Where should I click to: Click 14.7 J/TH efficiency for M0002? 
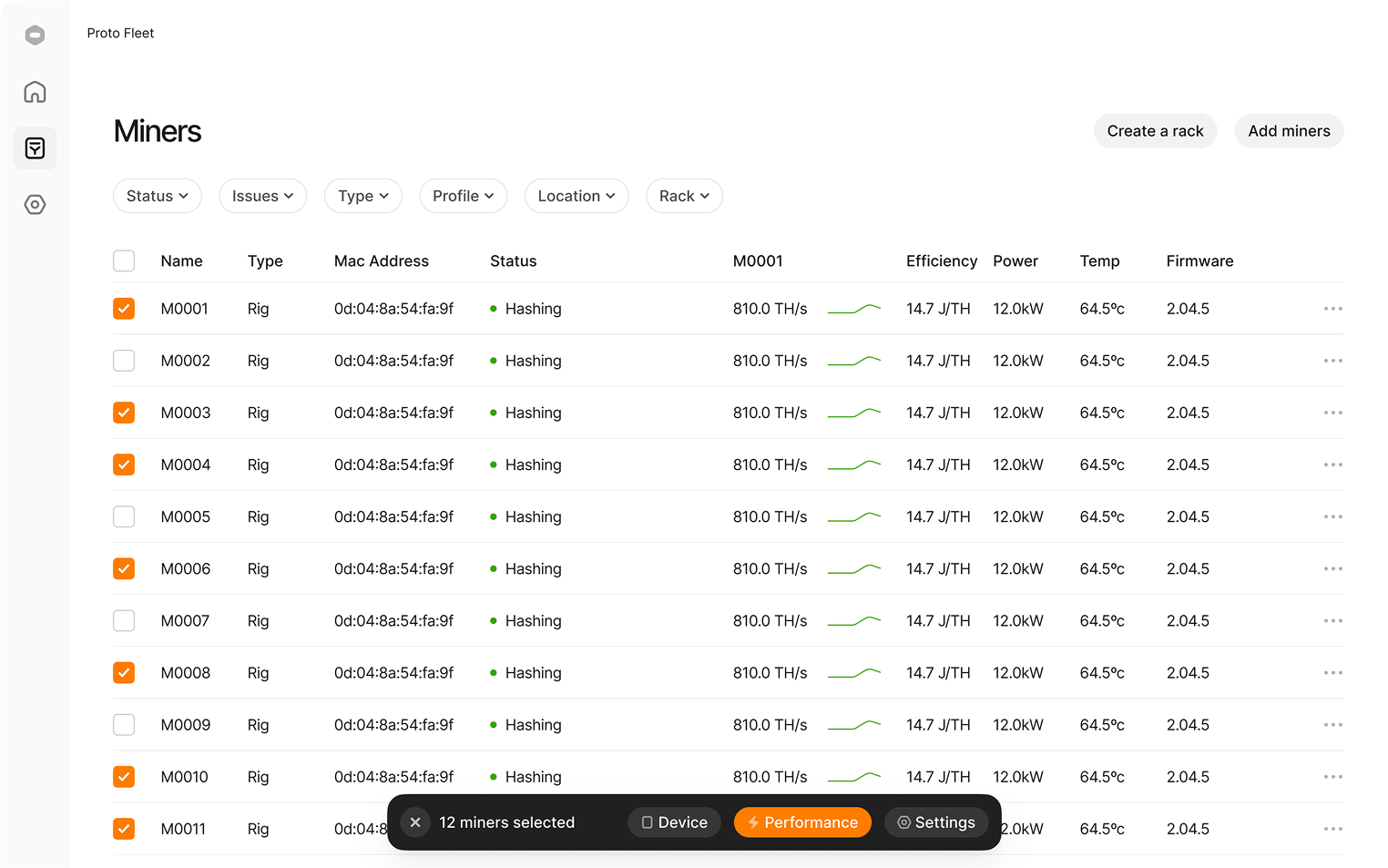[x=938, y=361]
